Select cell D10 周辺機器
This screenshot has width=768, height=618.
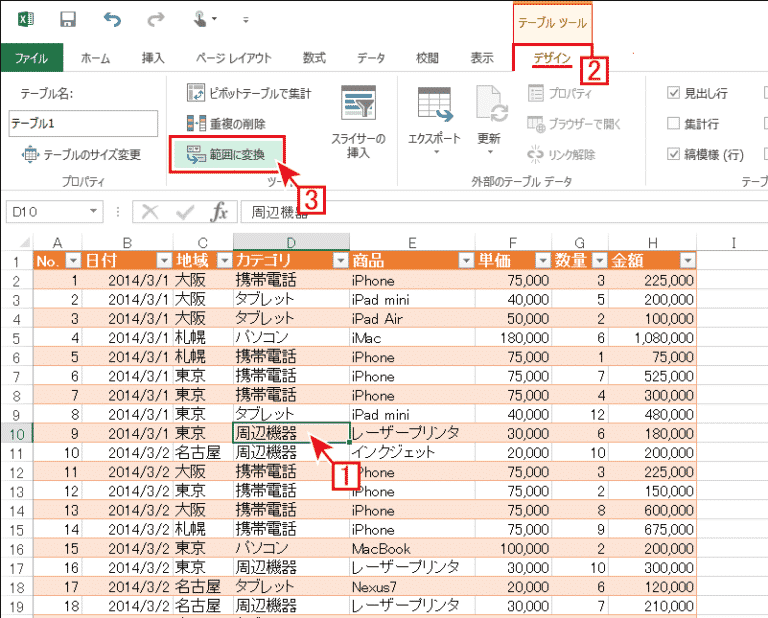click(291, 433)
